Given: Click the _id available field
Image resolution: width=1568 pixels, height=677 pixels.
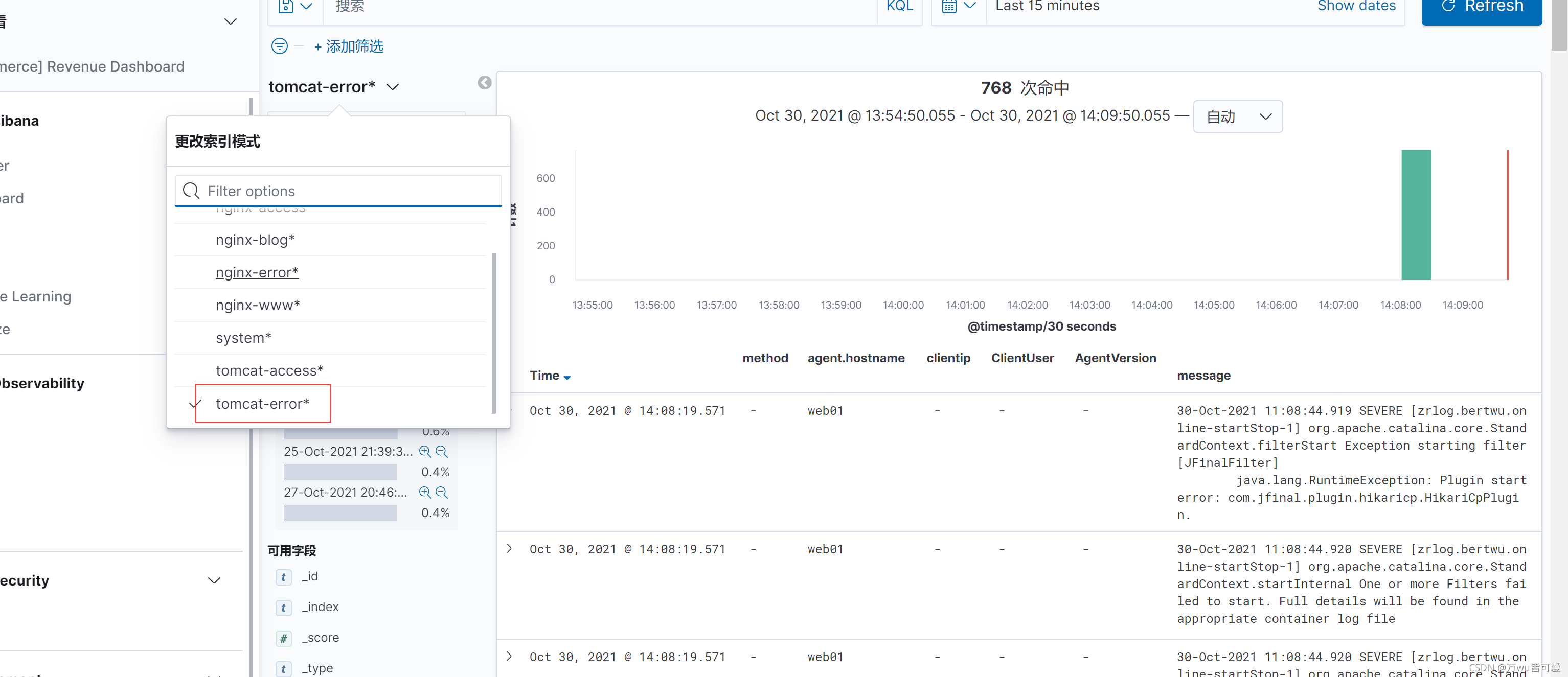Looking at the screenshot, I should coord(309,576).
